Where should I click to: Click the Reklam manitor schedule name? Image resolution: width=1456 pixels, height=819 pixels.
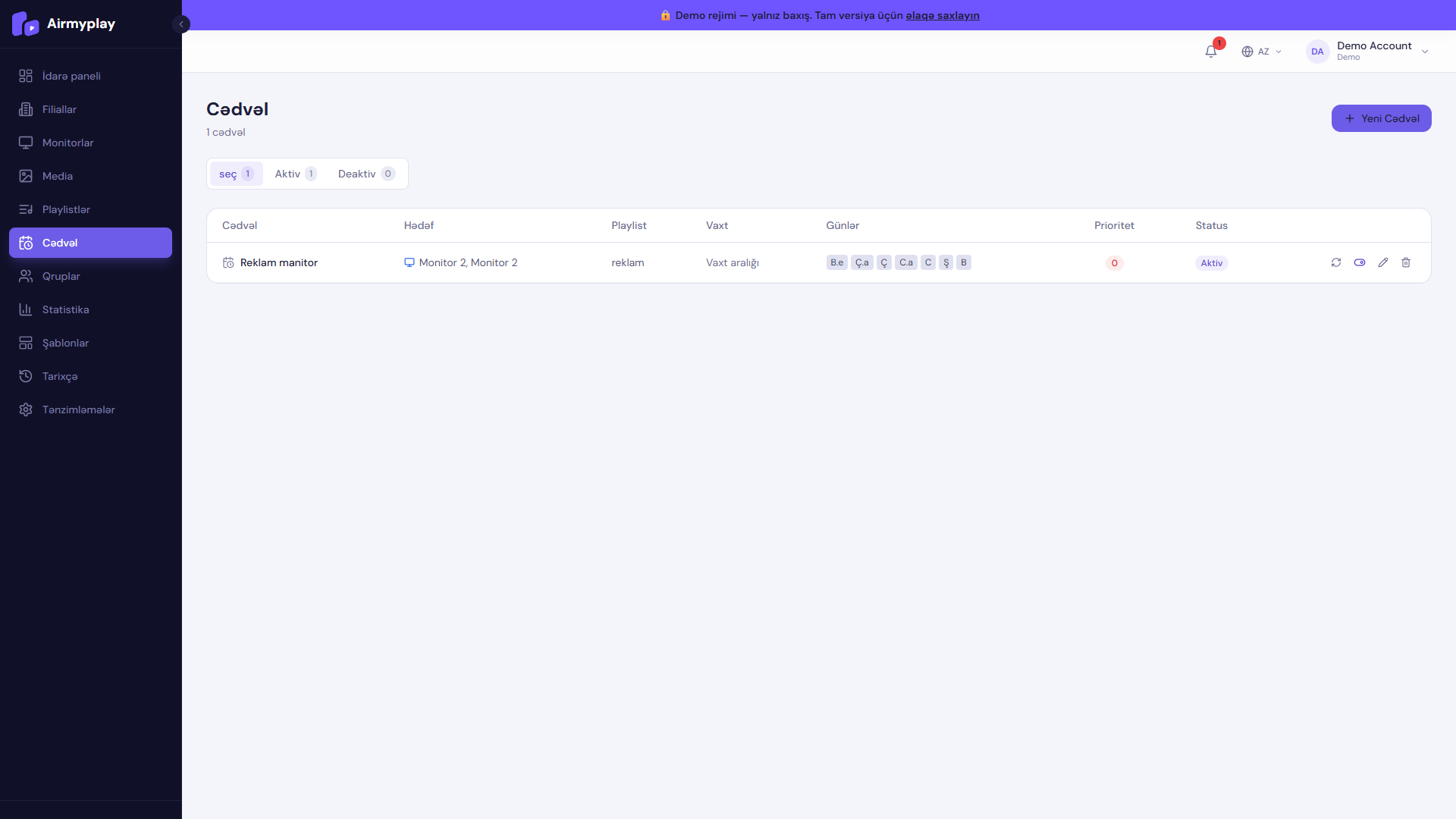click(278, 262)
